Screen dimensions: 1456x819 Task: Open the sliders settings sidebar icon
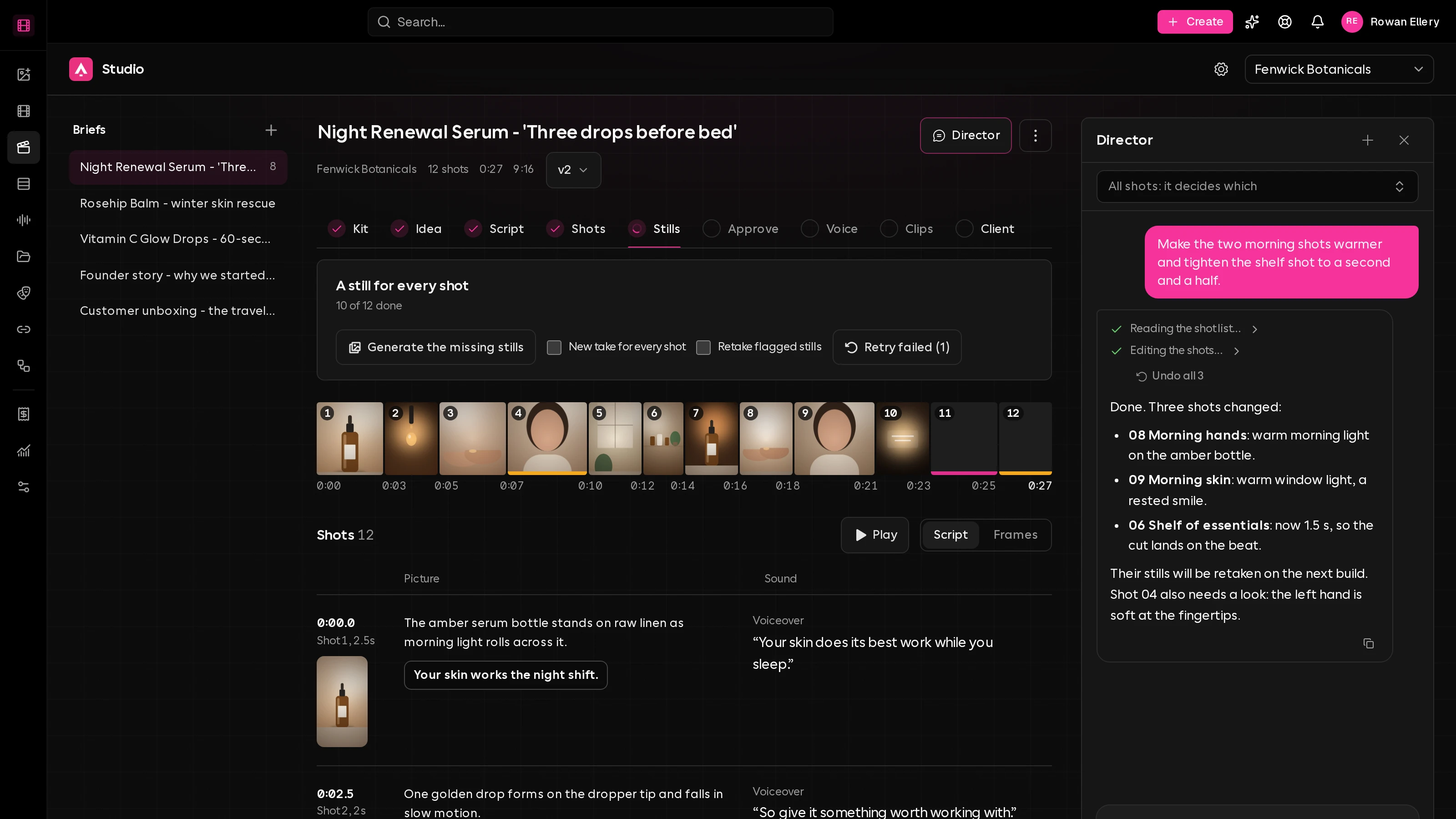[23, 487]
